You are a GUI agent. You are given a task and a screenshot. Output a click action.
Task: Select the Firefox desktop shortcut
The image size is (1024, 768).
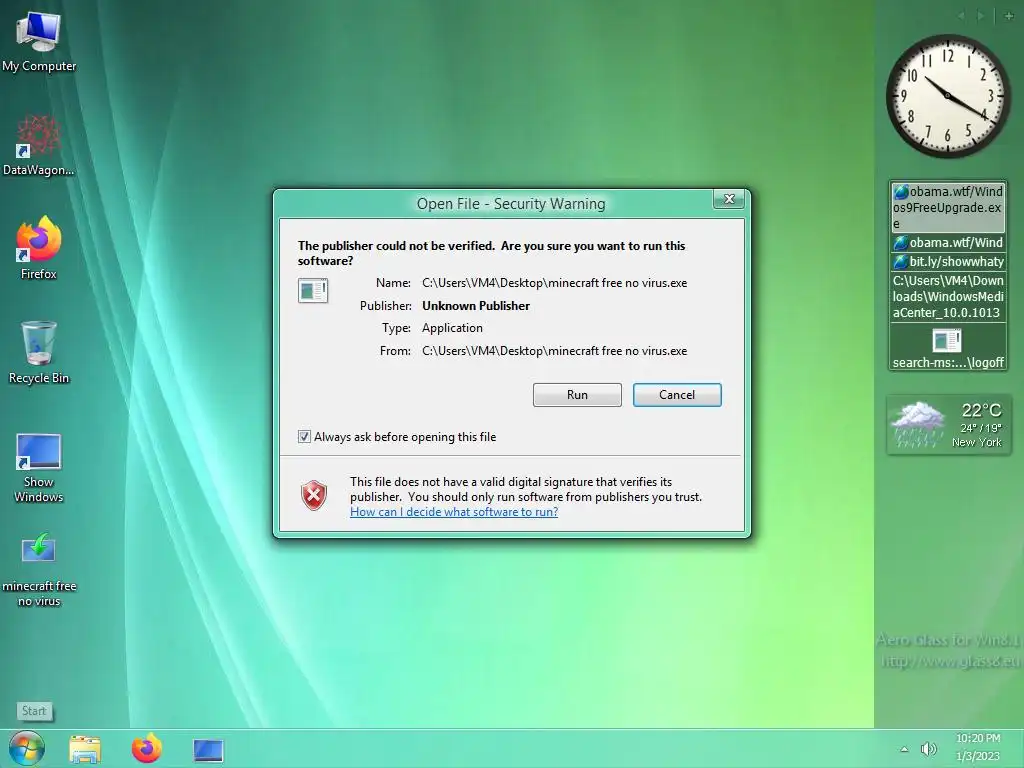[39, 248]
